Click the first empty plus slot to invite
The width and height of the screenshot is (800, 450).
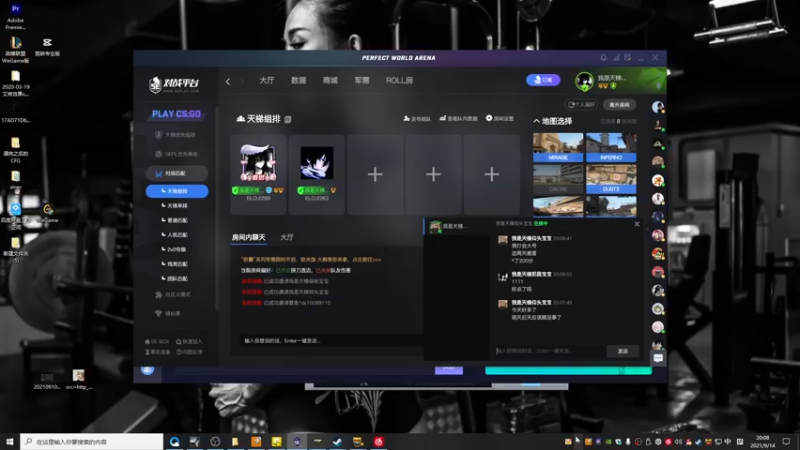tap(375, 174)
